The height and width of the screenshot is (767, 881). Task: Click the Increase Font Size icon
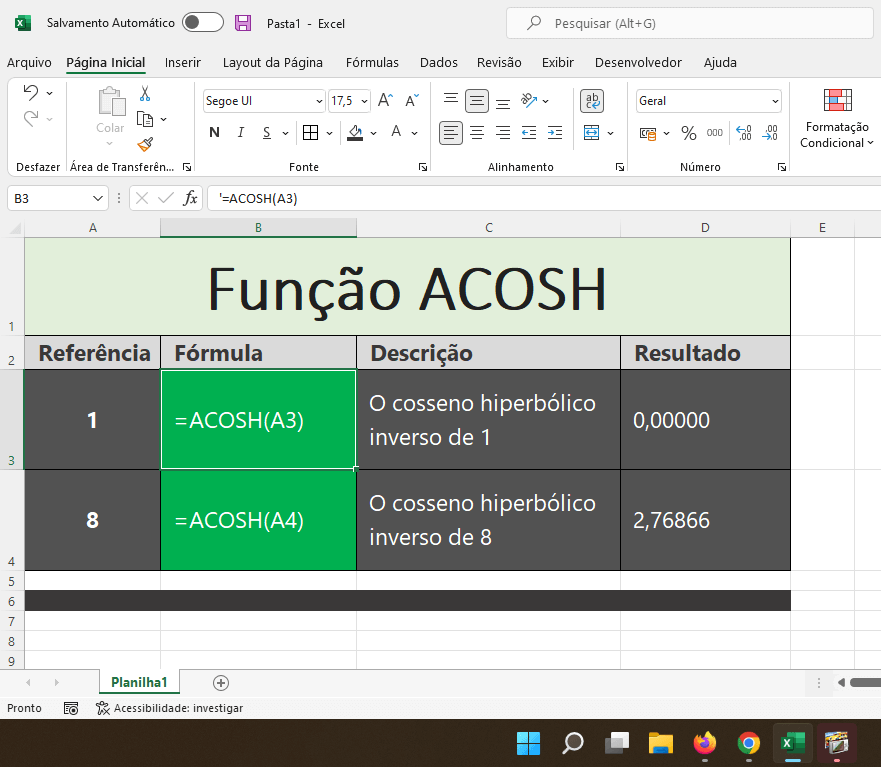tap(386, 100)
